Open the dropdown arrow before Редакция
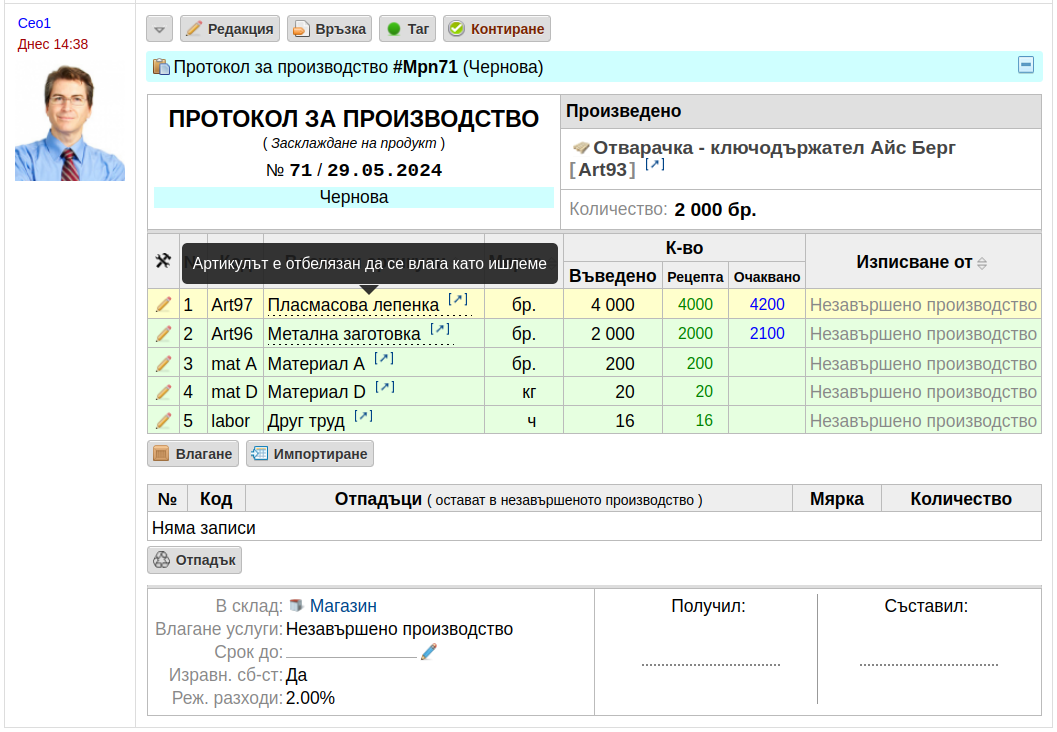 [160, 29]
